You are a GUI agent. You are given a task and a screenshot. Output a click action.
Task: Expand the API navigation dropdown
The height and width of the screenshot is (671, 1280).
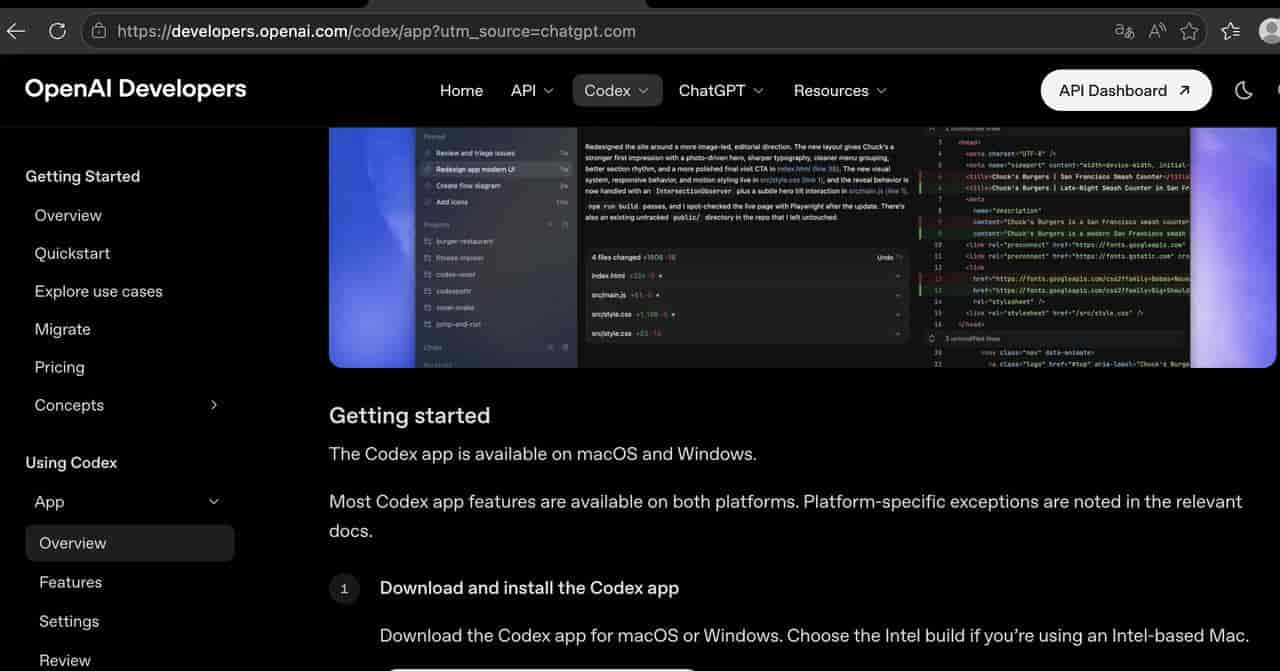pyautogui.click(x=532, y=90)
